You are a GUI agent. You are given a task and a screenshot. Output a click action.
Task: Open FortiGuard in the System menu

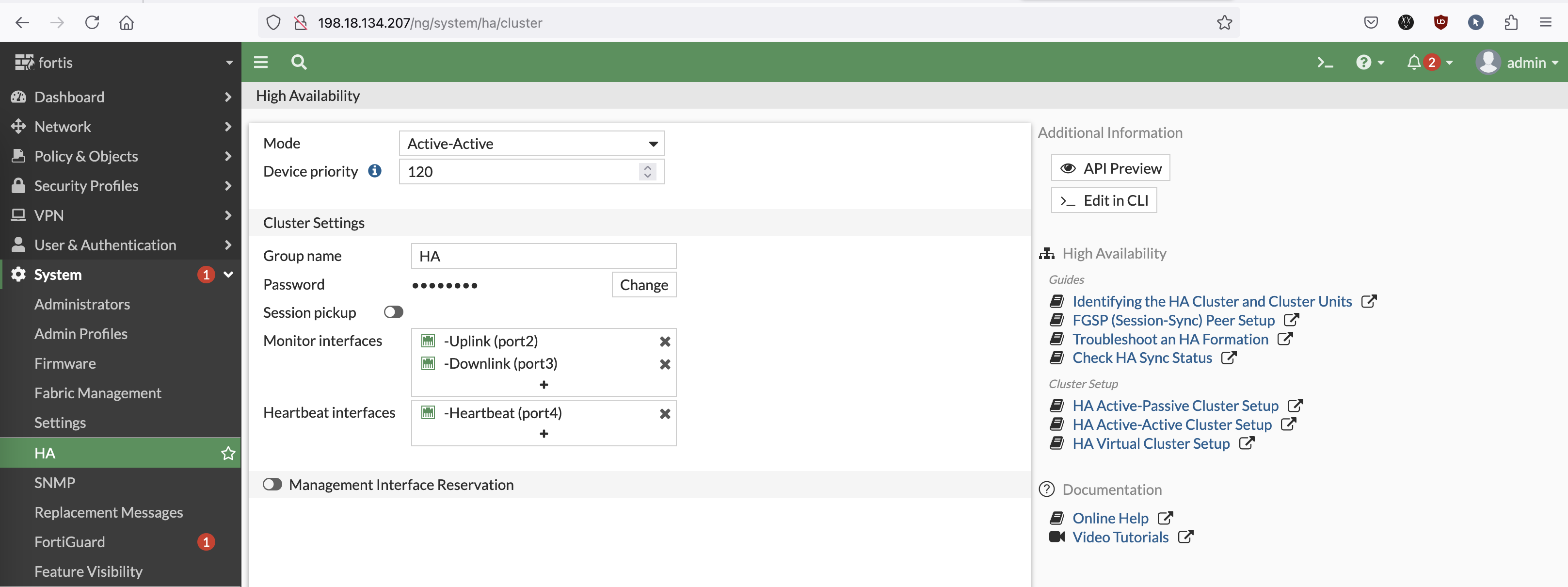(x=69, y=542)
